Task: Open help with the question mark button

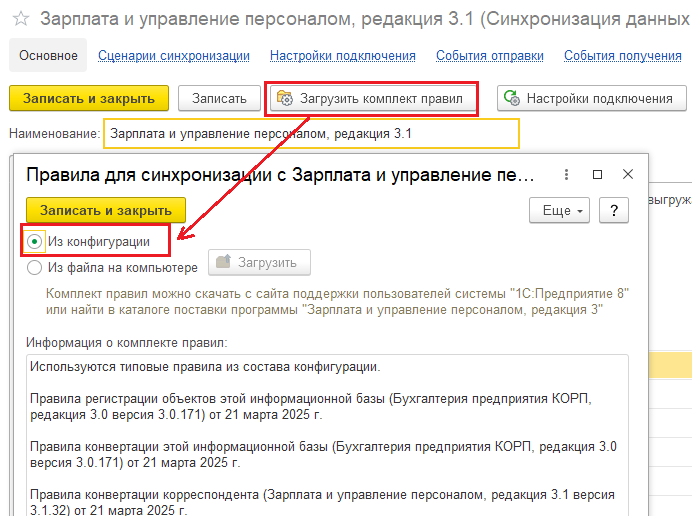Action: 613,211
